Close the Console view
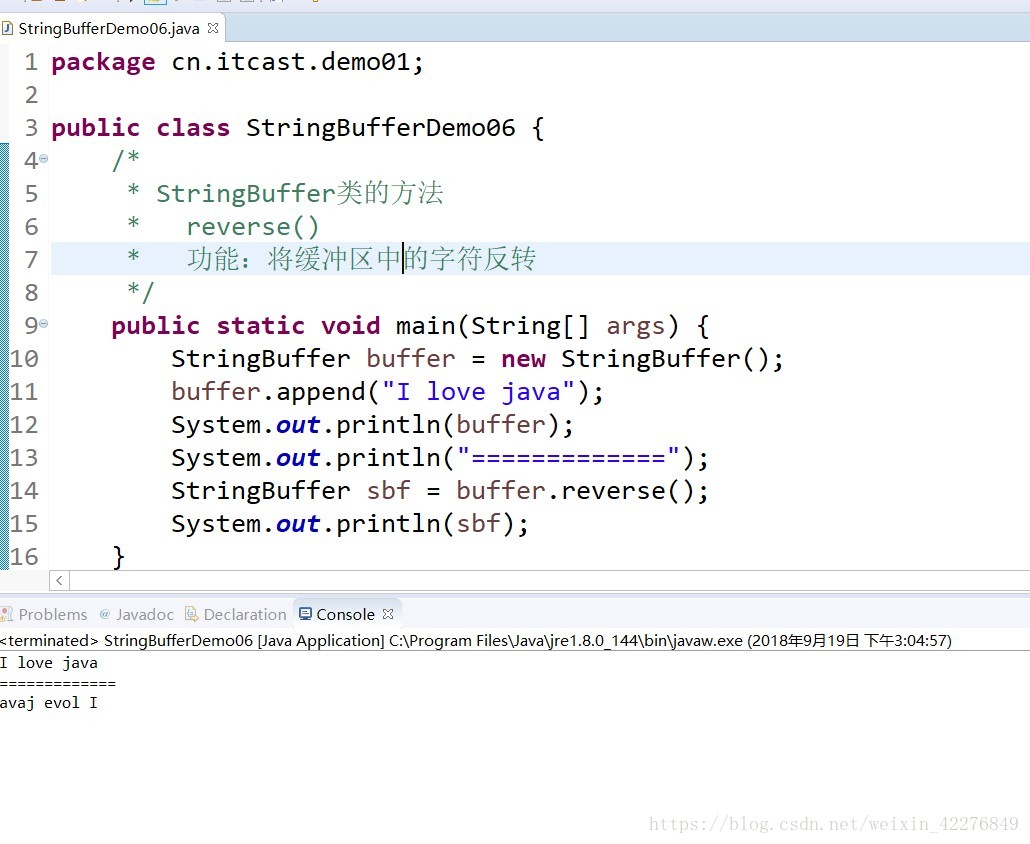Viewport: 1030px width, 844px height. pyautogui.click(x=389, y=614)
